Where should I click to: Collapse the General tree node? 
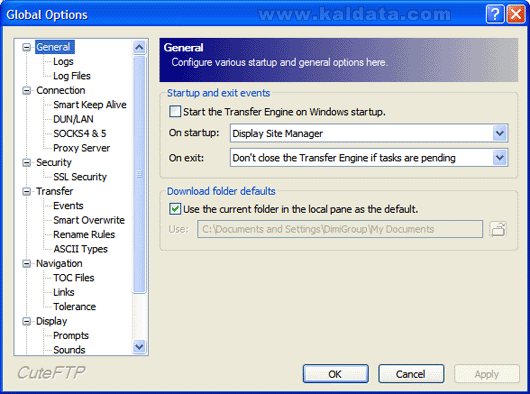26,47
